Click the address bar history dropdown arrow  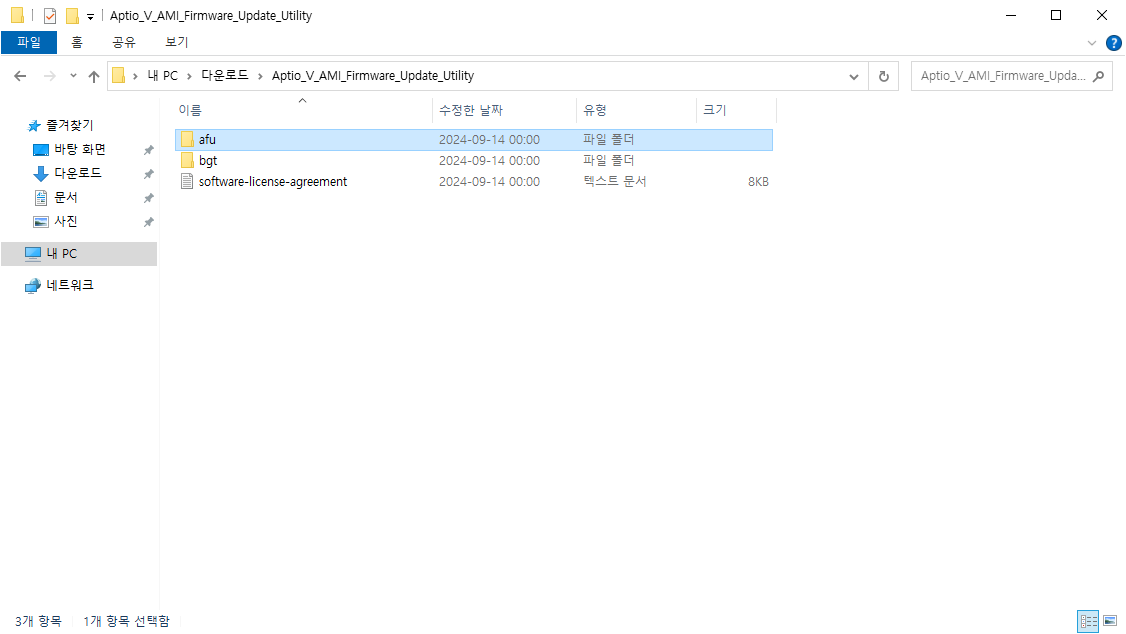853,75
